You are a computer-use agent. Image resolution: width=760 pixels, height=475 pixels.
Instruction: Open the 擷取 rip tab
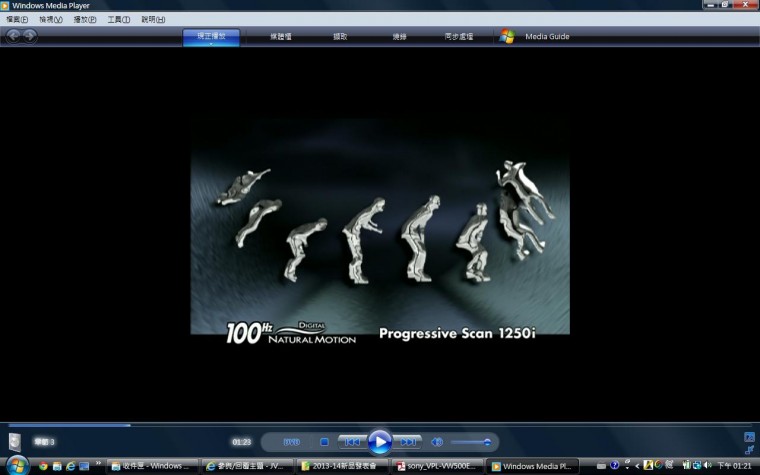click(340, 36)
